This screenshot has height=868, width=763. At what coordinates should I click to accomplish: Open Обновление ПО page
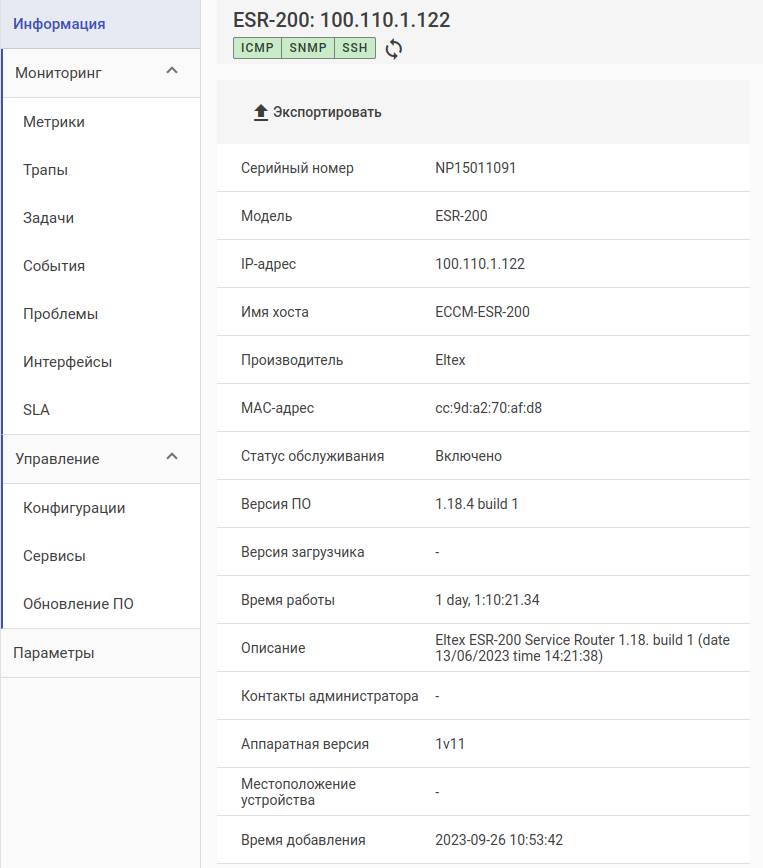click(78, 604)
